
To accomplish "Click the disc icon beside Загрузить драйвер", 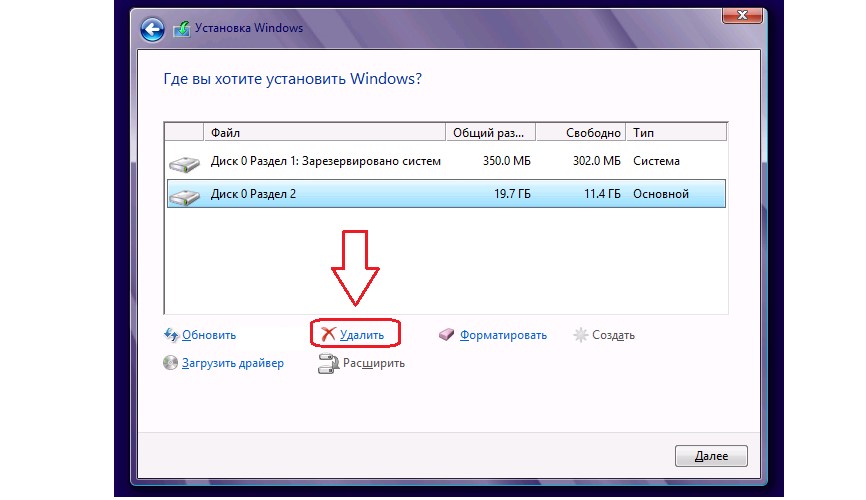I will pos(171,363).
